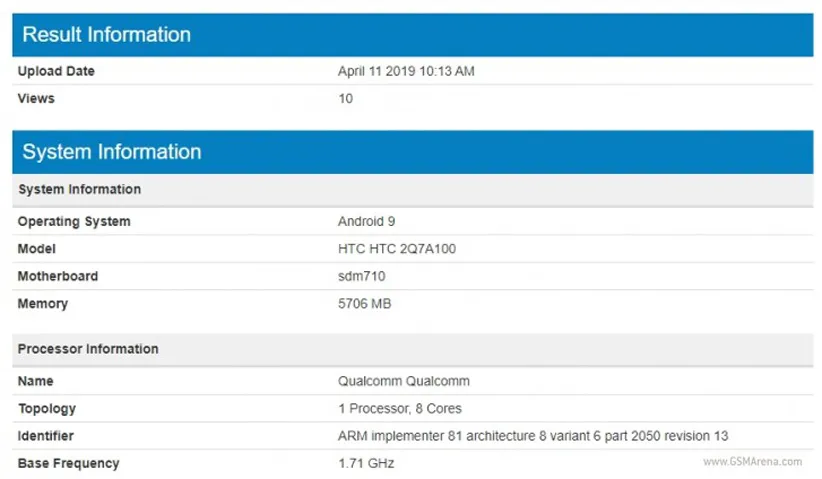Viewport: 822px width, 479px height.
Task: Click the 1.71 GHz frequency value
Action: coord(366,464)
